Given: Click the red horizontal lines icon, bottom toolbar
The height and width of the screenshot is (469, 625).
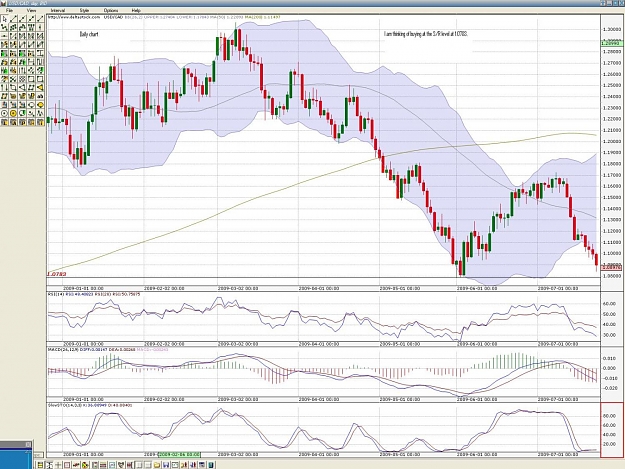Looking at the screenshot, I should 103,465.
